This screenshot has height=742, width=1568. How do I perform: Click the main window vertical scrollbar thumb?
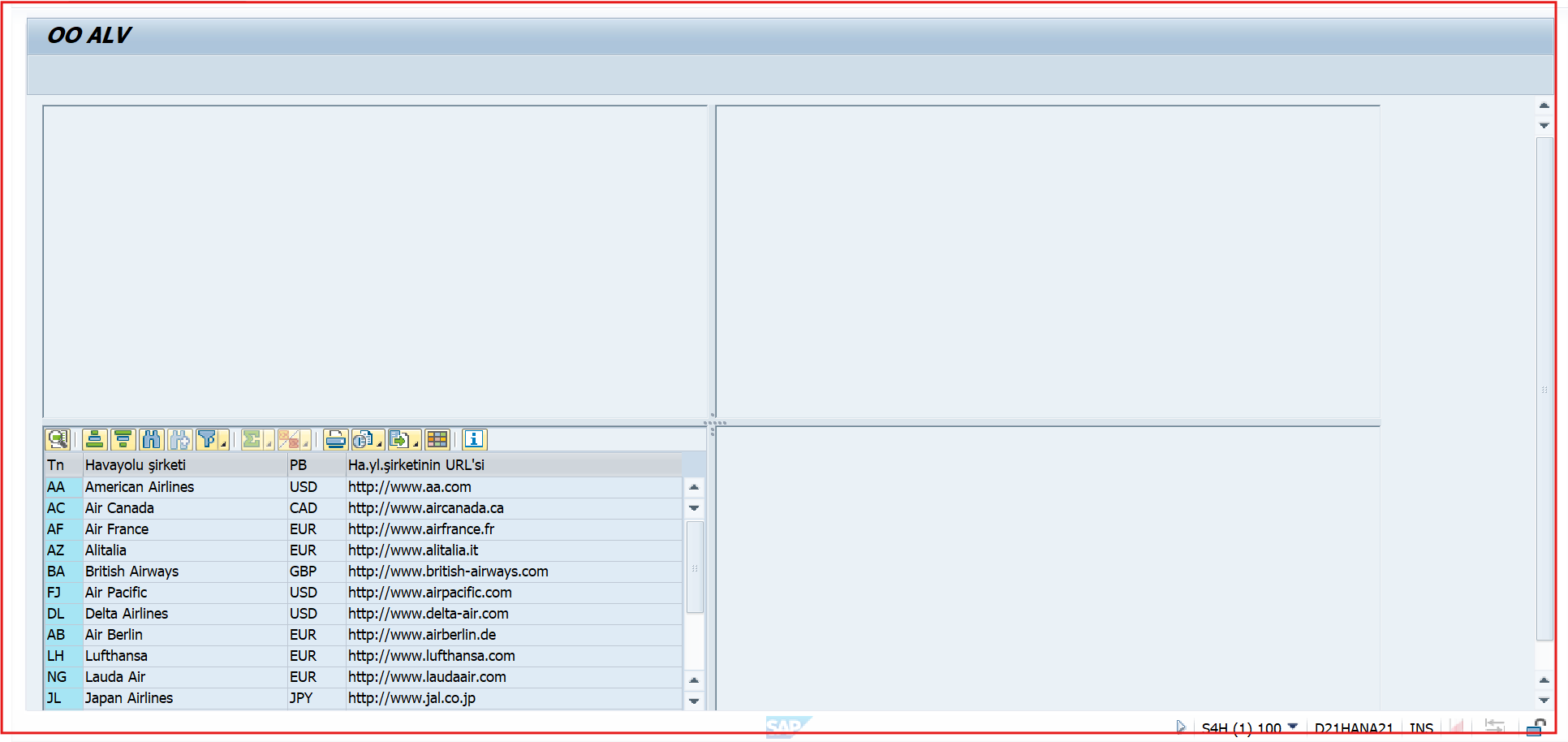click(1544, 390)
